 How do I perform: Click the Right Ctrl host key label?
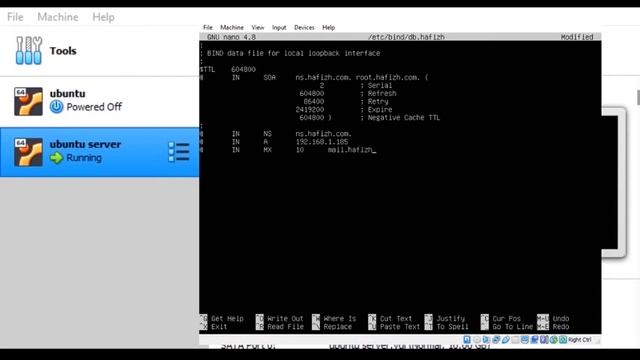(579, 340)
